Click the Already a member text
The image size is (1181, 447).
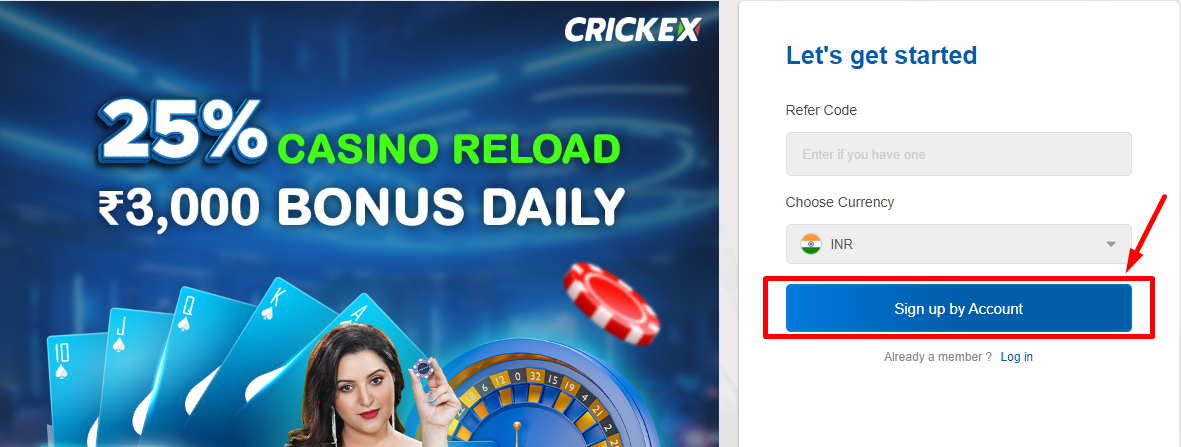[x=938, y=357]
